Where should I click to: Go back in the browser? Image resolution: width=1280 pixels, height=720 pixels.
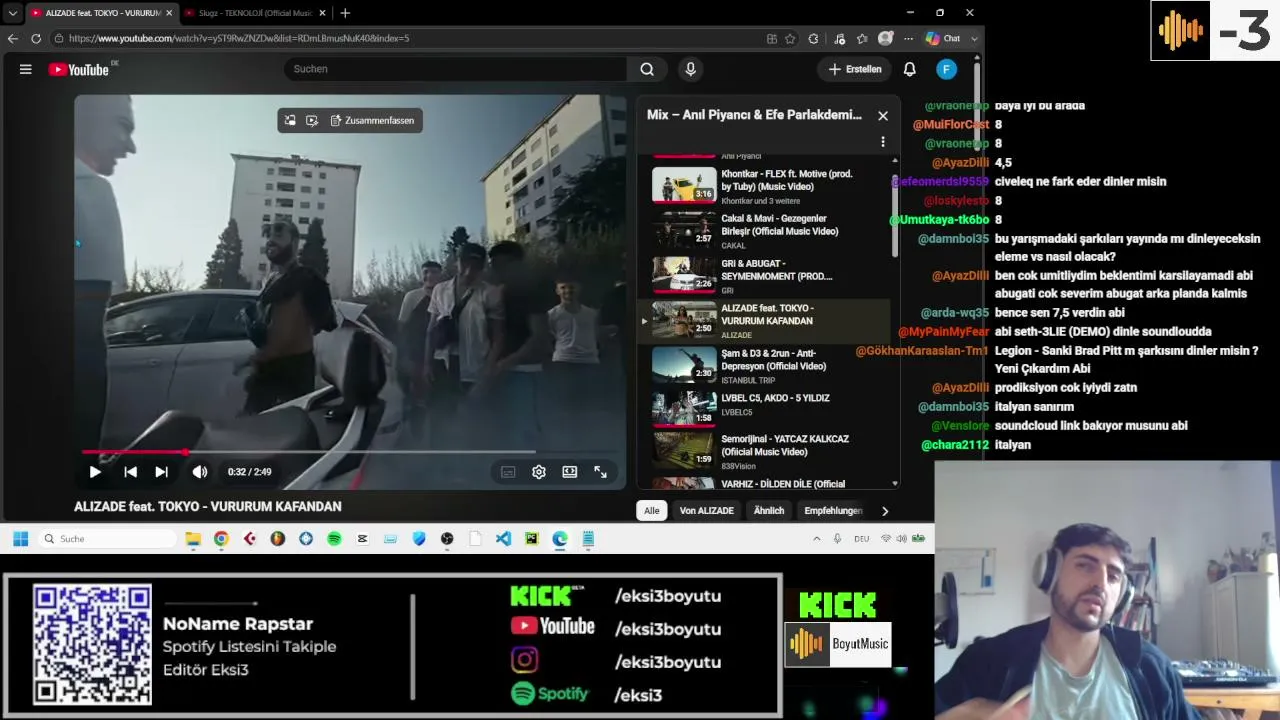point(13,38)
